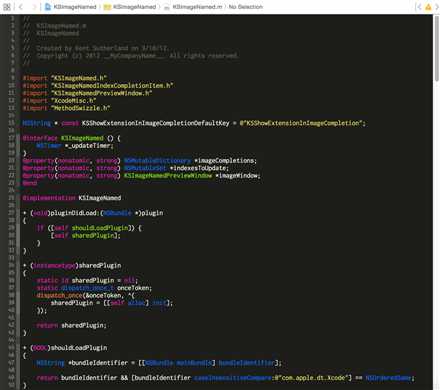This screenshot has width=440, height=390.
Task: Click the yellow KSImageNamed folder icon
Action: tap(107, 7)
